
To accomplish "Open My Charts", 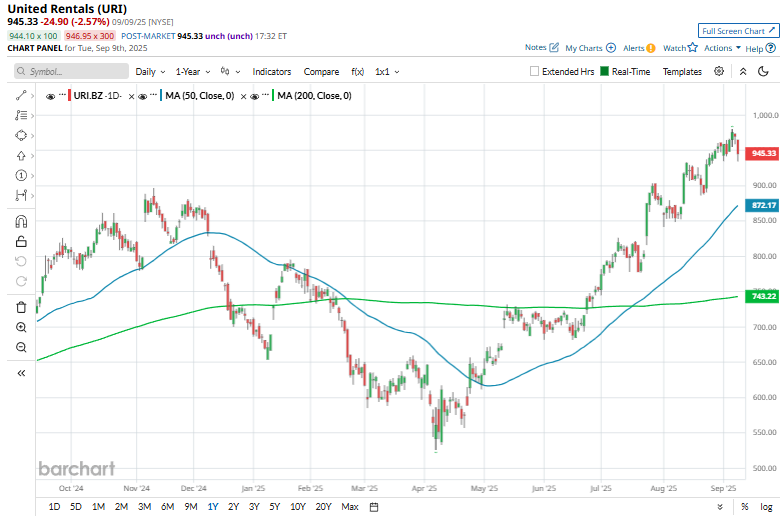I will (590, 48).
